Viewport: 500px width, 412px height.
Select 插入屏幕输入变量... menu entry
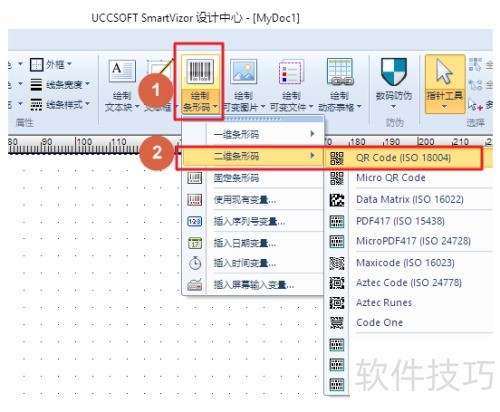click(253, 285)
